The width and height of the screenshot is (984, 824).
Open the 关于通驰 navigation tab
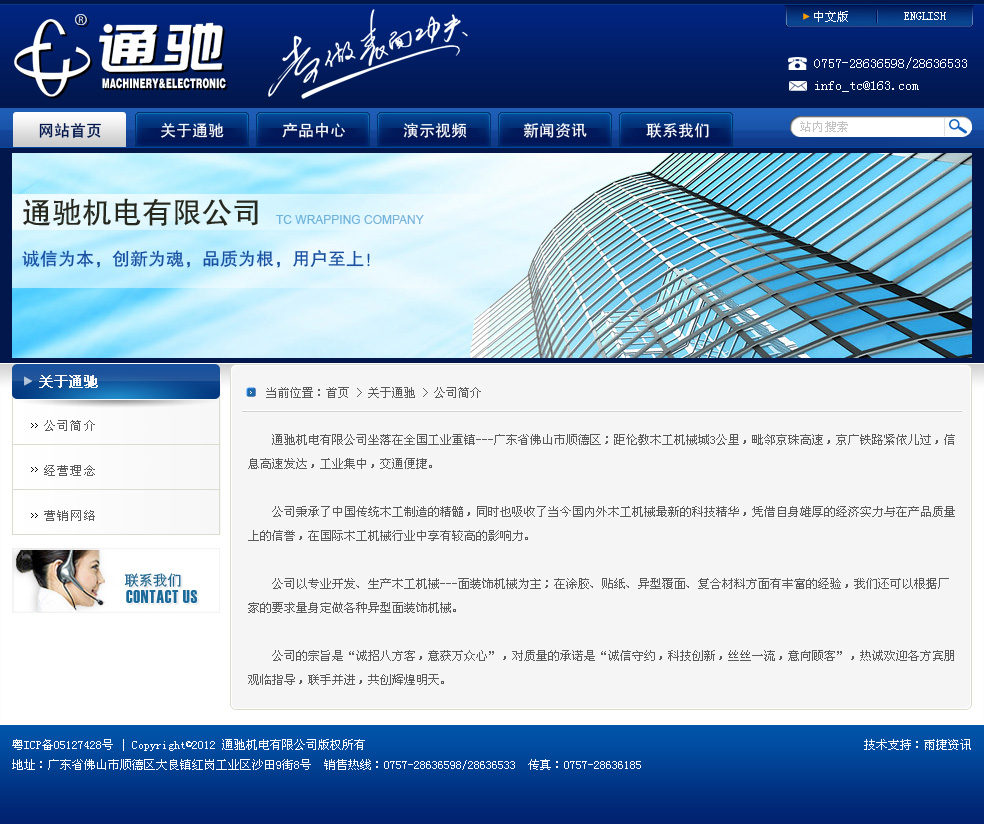point(191,130)
